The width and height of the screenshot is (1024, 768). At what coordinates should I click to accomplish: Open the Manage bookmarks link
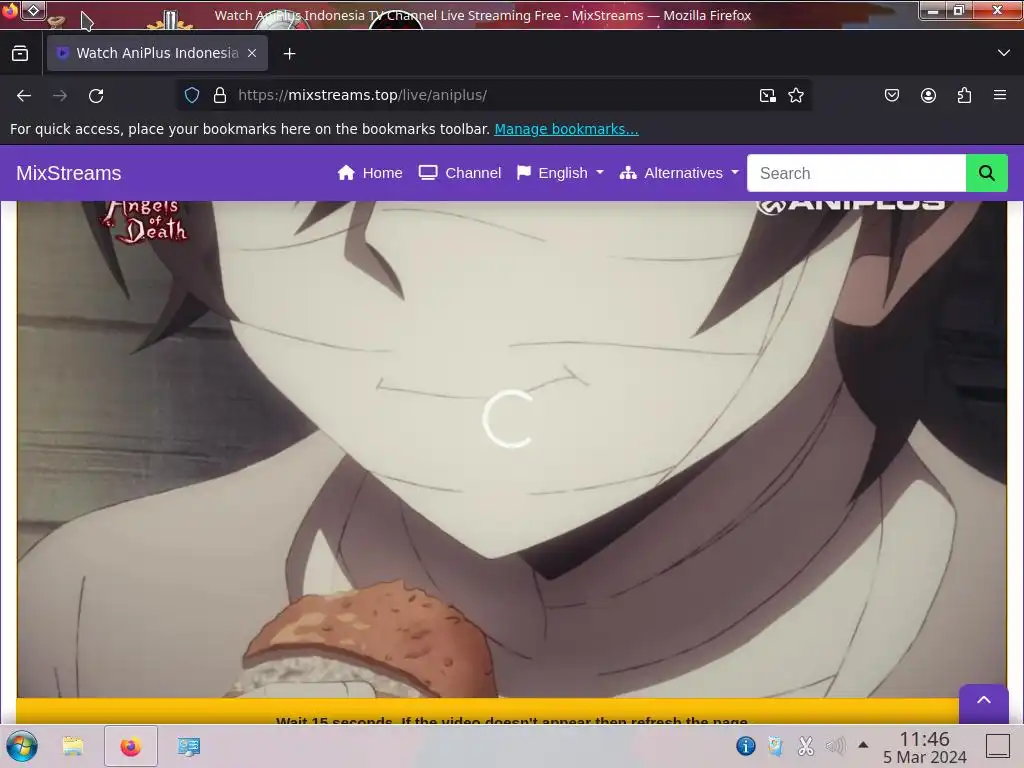(566, 129)
